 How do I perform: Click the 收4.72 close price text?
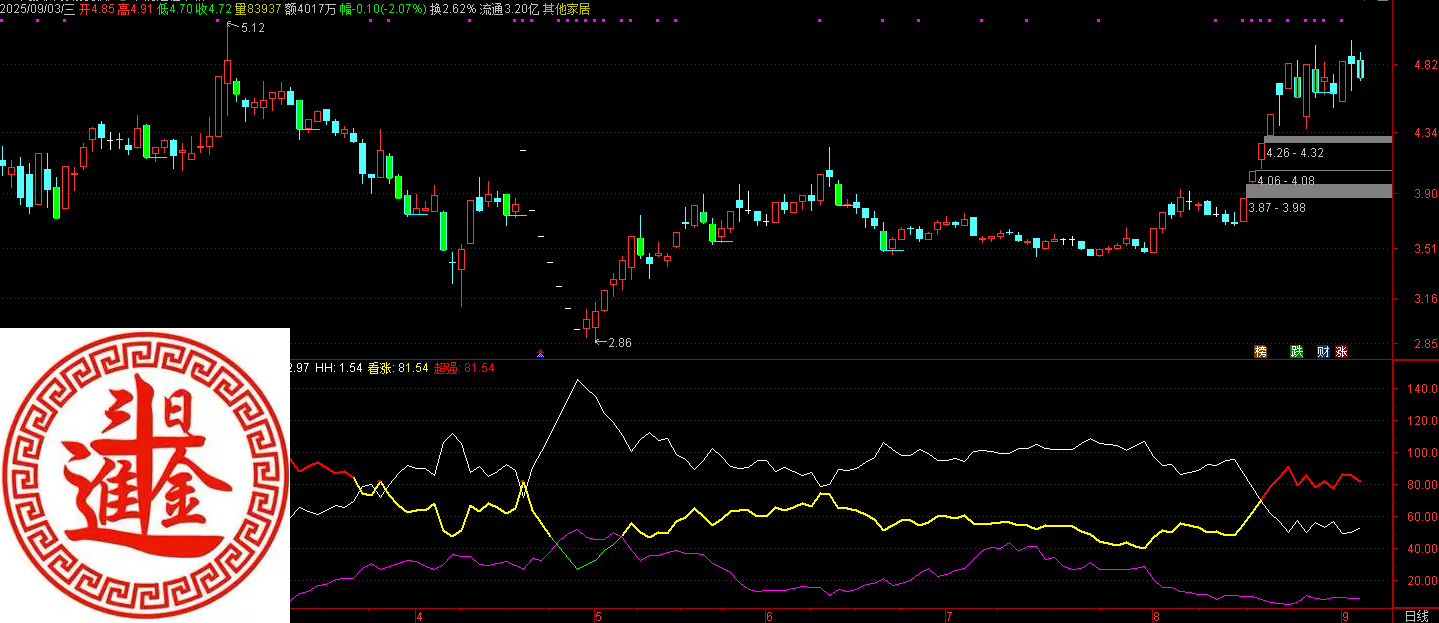pos(213,9)
